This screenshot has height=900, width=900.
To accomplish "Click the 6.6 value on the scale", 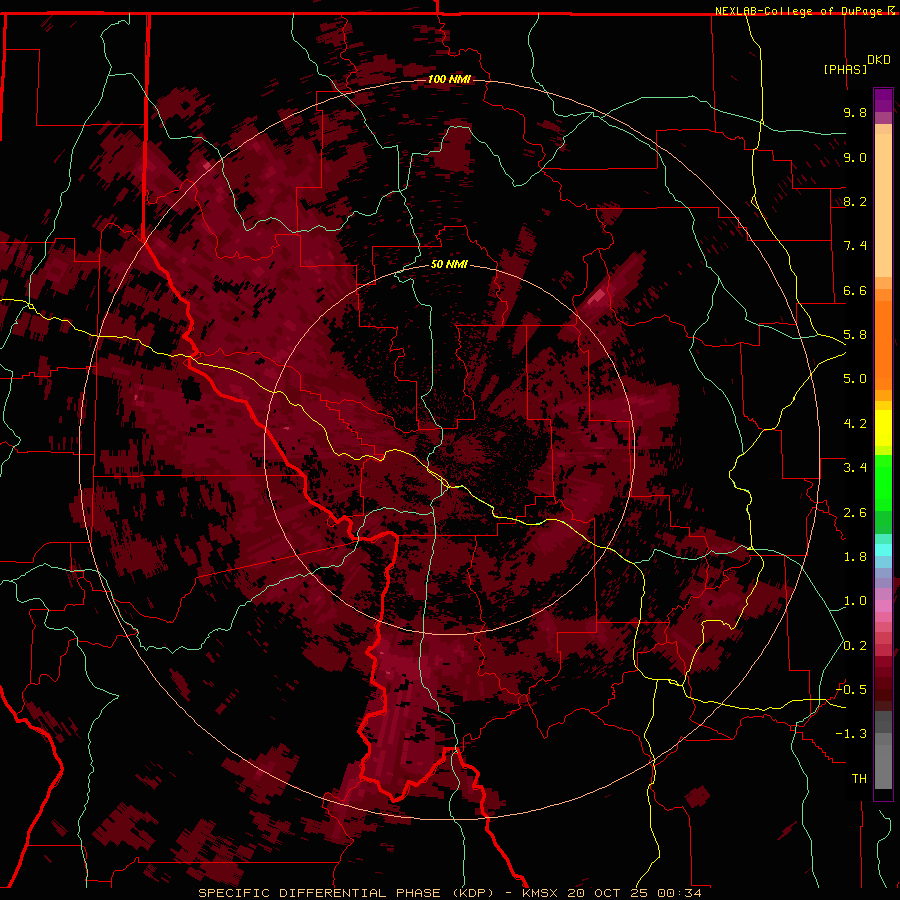I will tap(855, 290).
